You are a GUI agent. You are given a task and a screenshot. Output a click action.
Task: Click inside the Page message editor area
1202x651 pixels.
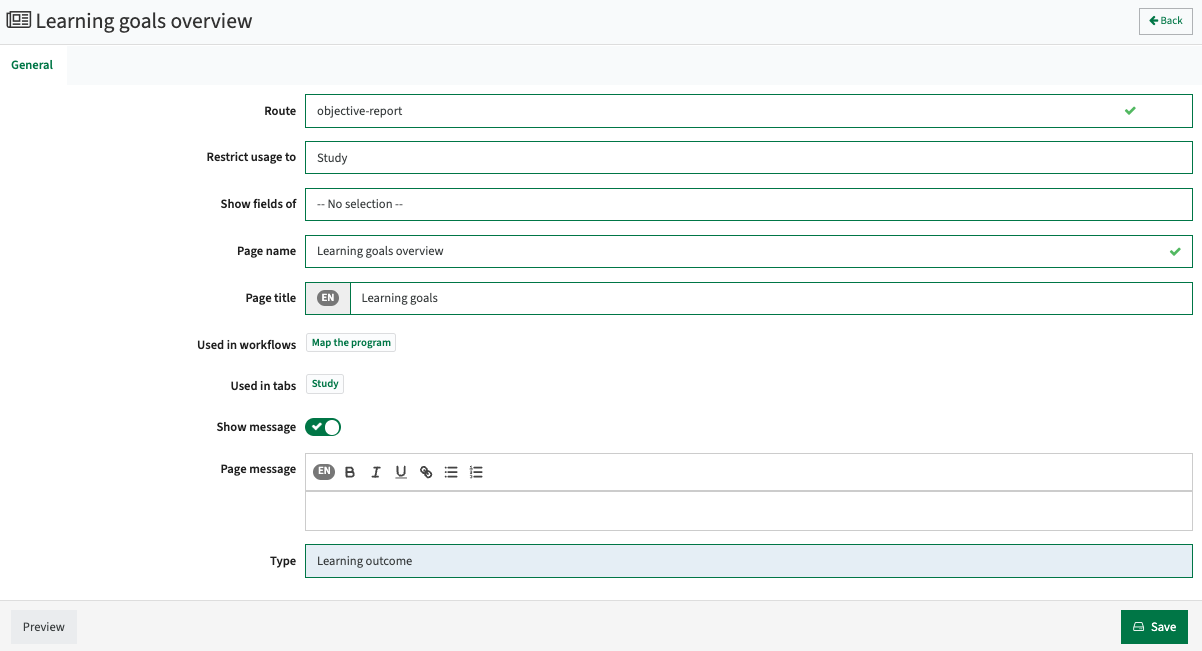point(748,511)
